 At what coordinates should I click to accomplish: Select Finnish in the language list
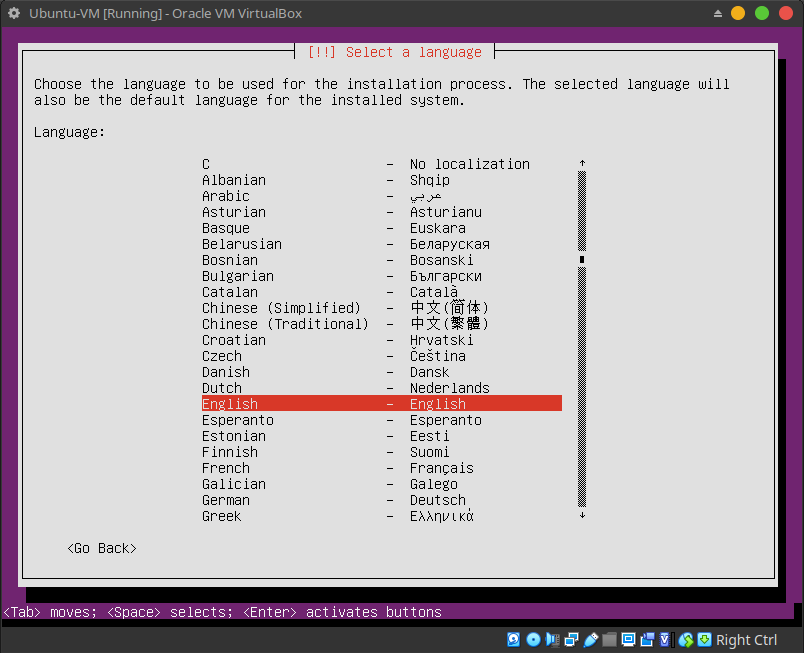[x=382, y=452]
